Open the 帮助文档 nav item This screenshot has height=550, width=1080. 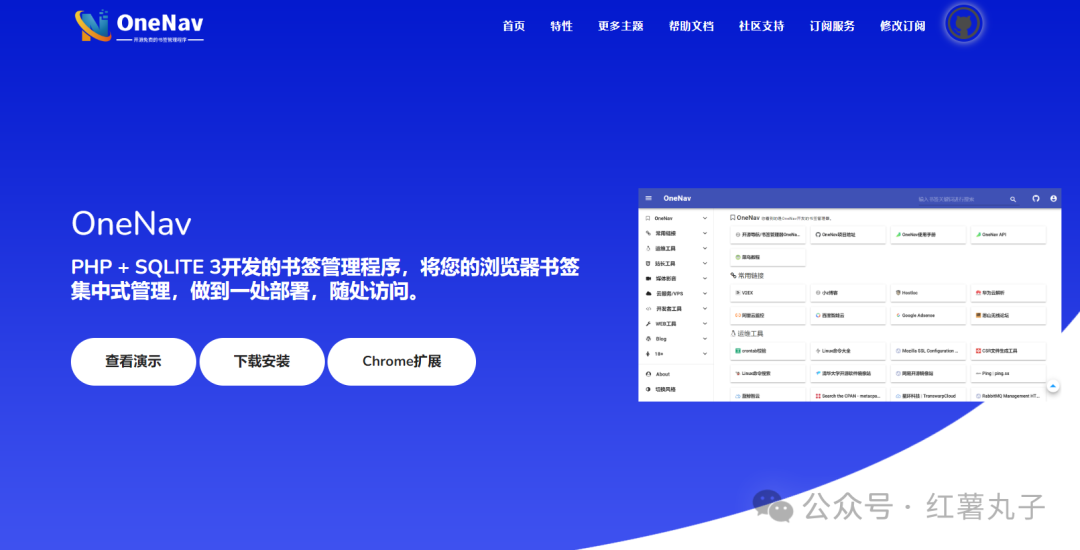691,26
